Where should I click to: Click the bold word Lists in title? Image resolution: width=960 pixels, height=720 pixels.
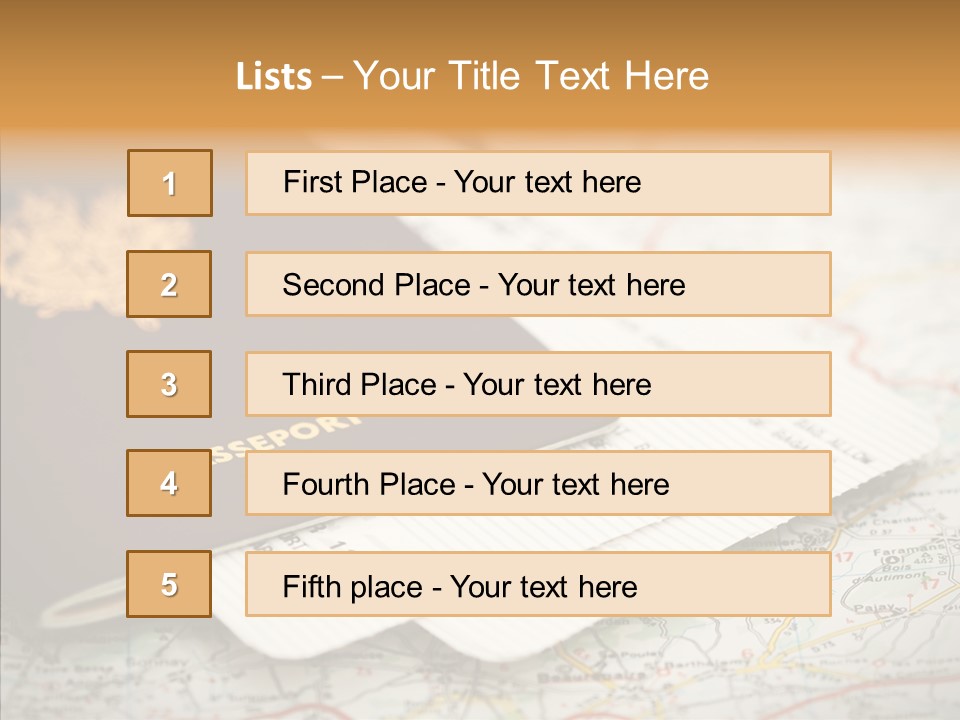pyautogui.click(x=273, y=77)
